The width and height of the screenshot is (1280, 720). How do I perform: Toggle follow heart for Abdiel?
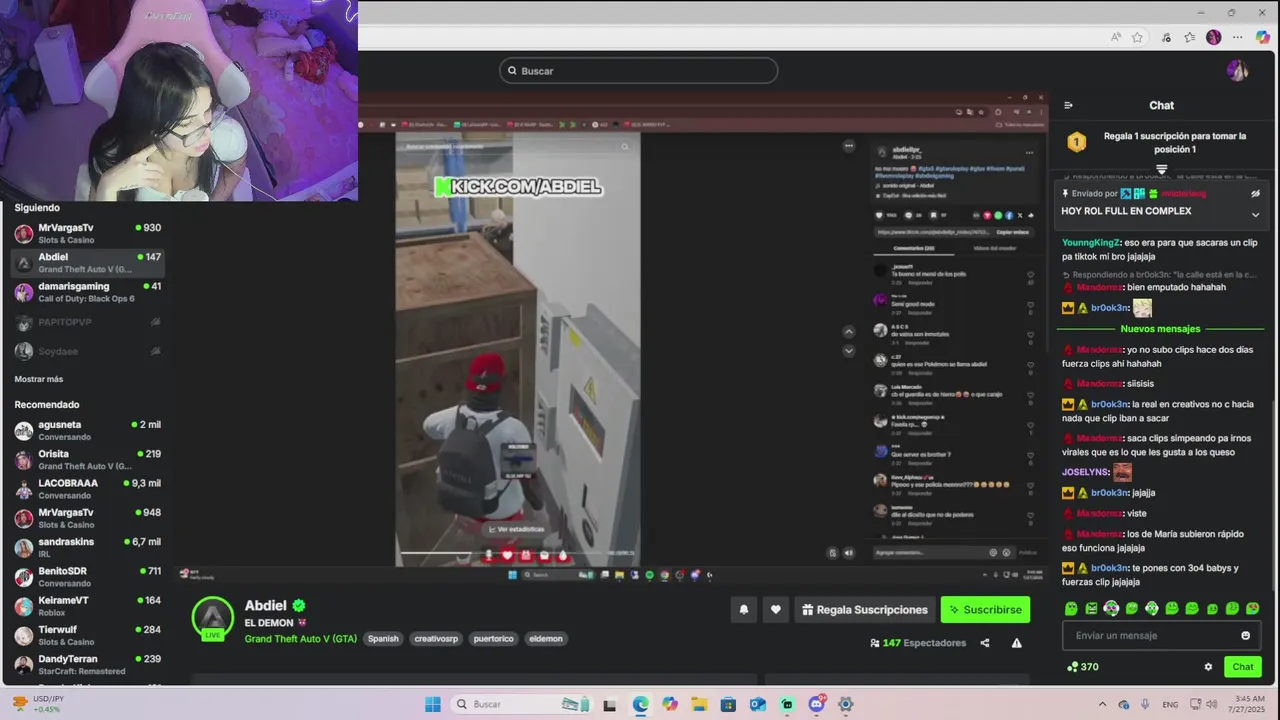pos(775,609)
